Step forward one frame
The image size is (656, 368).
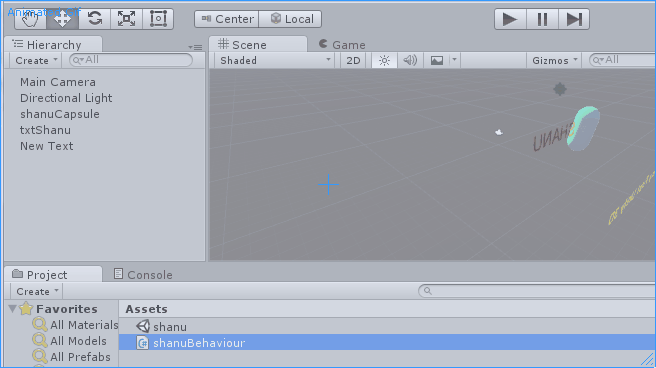(x=574, y=19)
